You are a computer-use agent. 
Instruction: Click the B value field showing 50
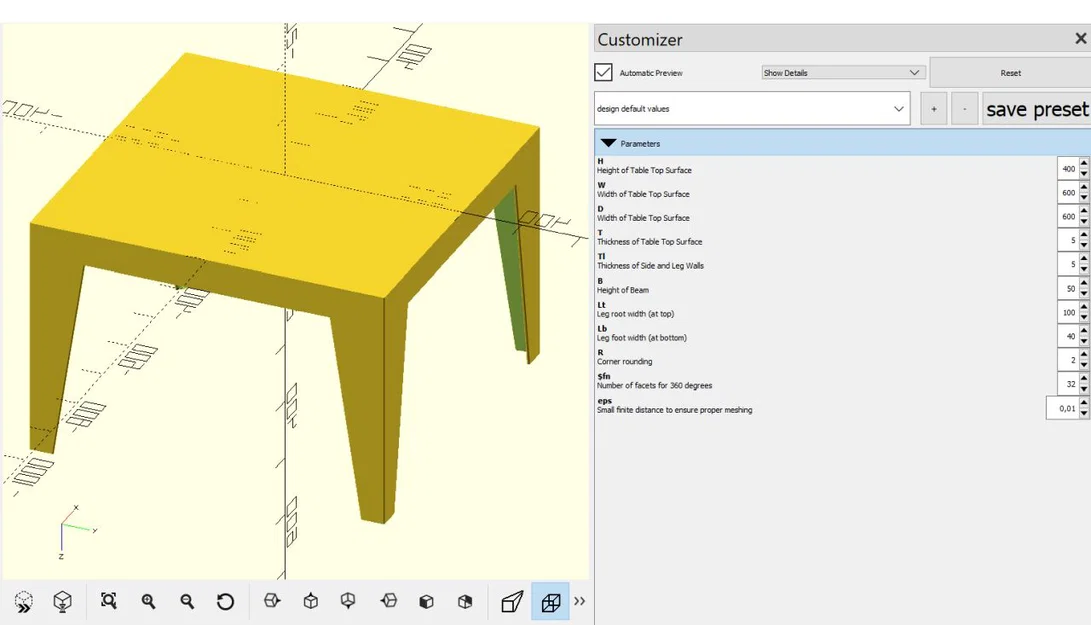pos(1067,289)
